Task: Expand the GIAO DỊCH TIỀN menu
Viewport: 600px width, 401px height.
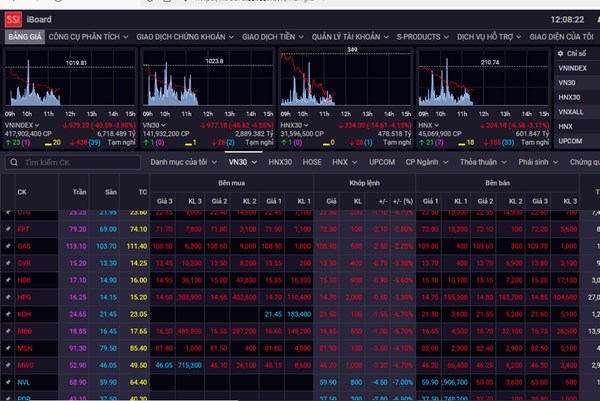Action: click(273, 37)
